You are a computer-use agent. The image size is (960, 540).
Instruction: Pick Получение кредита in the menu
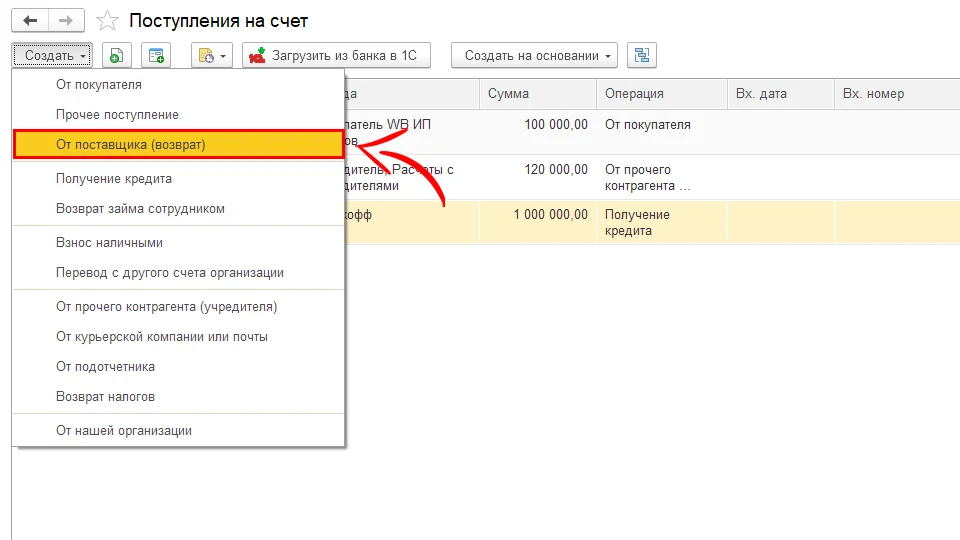[x=114, y=179]
